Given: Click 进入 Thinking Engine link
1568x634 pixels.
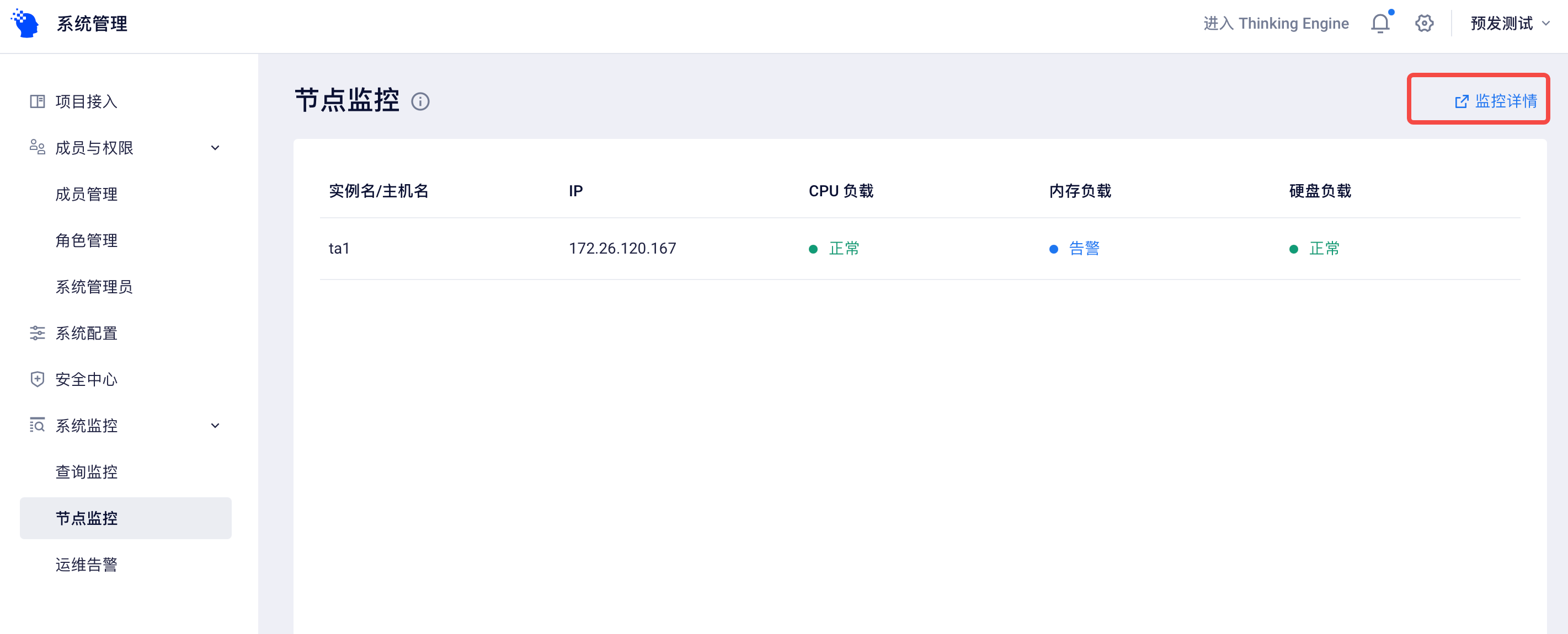Looking at the screenshot, I should pos(1276,23).
